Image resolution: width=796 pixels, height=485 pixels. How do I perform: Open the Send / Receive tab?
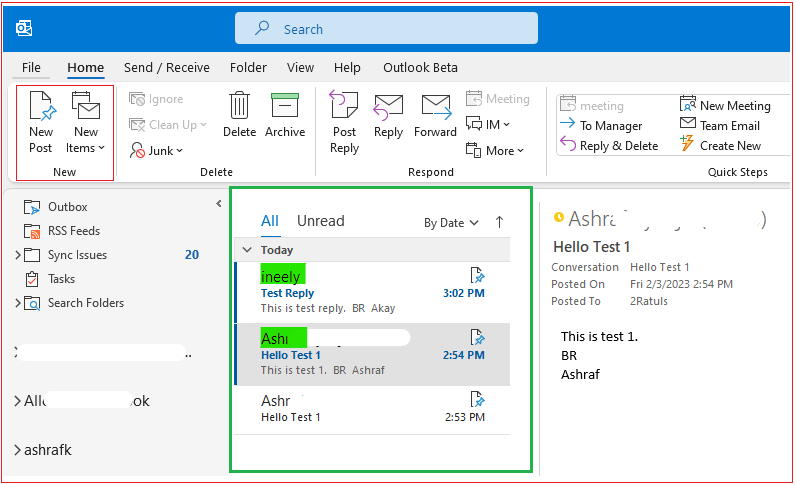tap(167, 68)
